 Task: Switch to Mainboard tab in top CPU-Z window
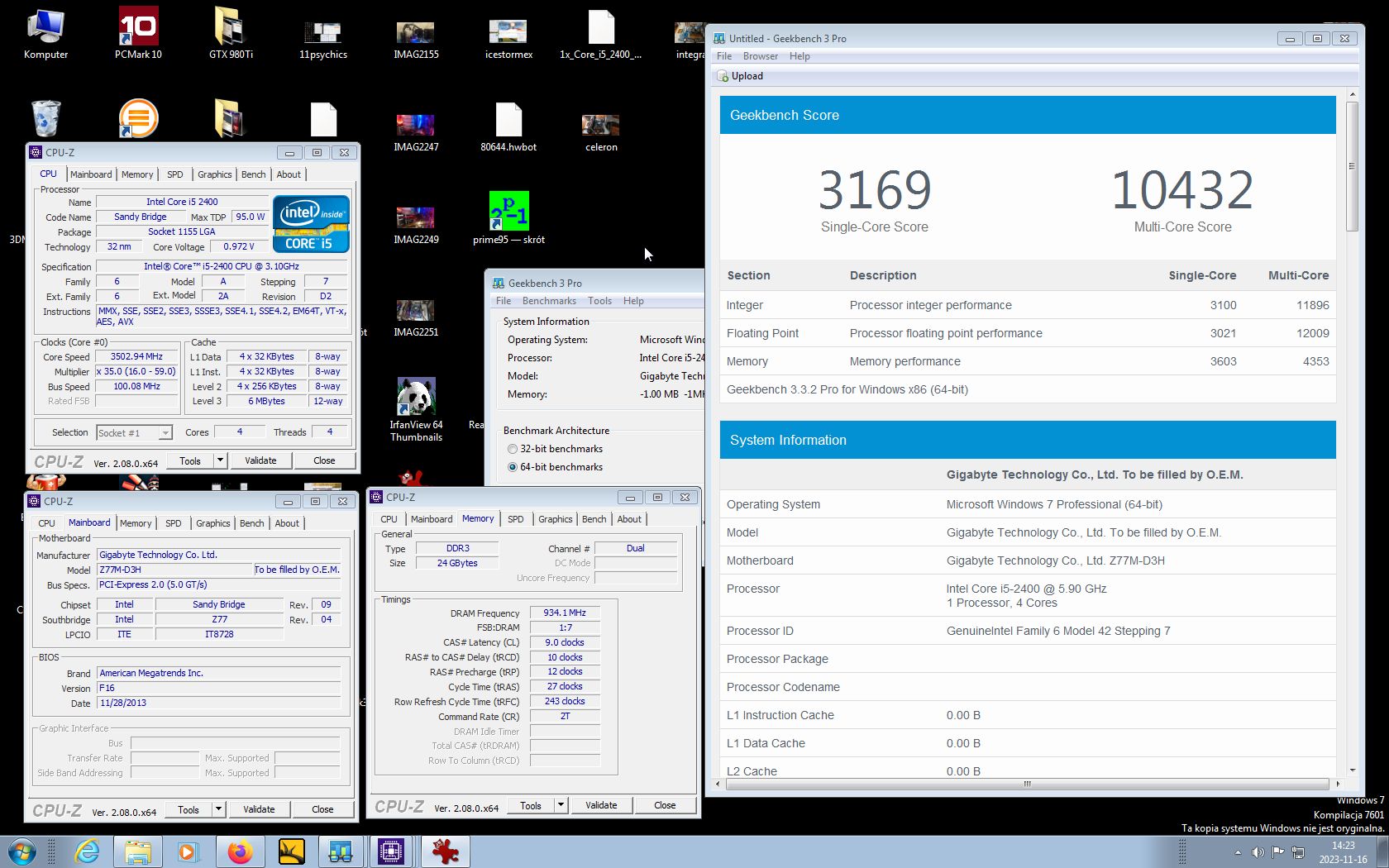91,174
